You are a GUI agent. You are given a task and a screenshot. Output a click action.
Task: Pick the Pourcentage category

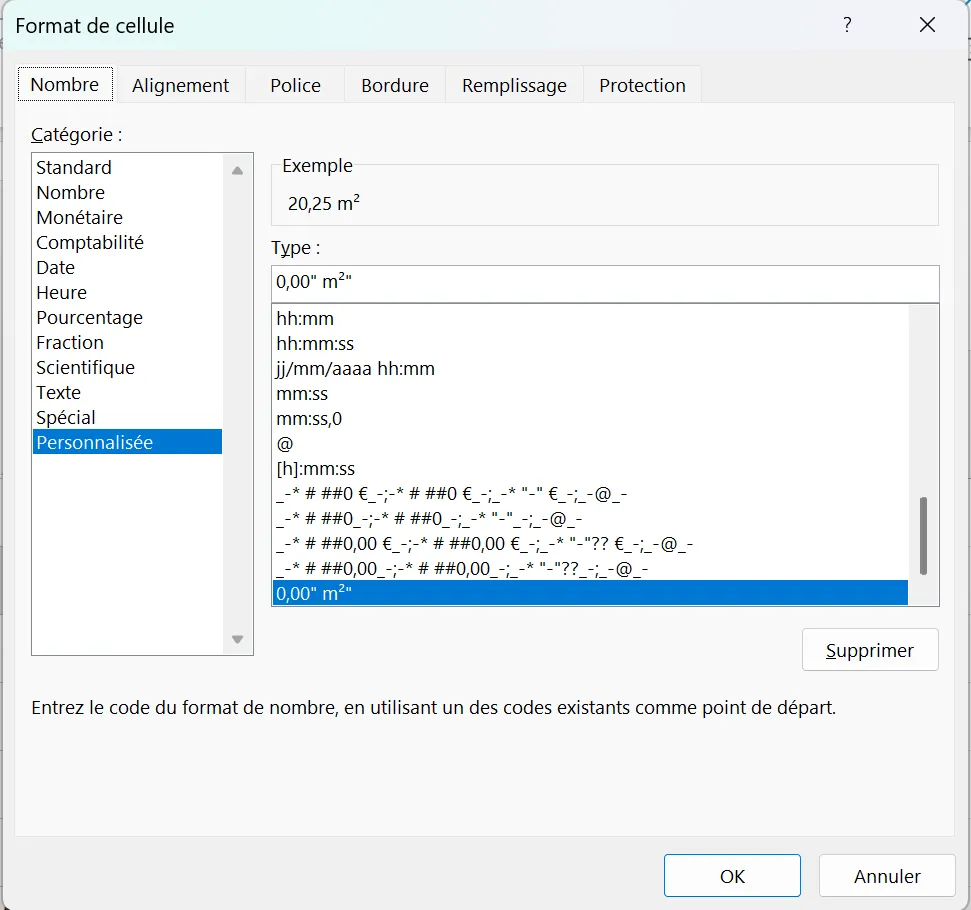(x=127, y=317)
